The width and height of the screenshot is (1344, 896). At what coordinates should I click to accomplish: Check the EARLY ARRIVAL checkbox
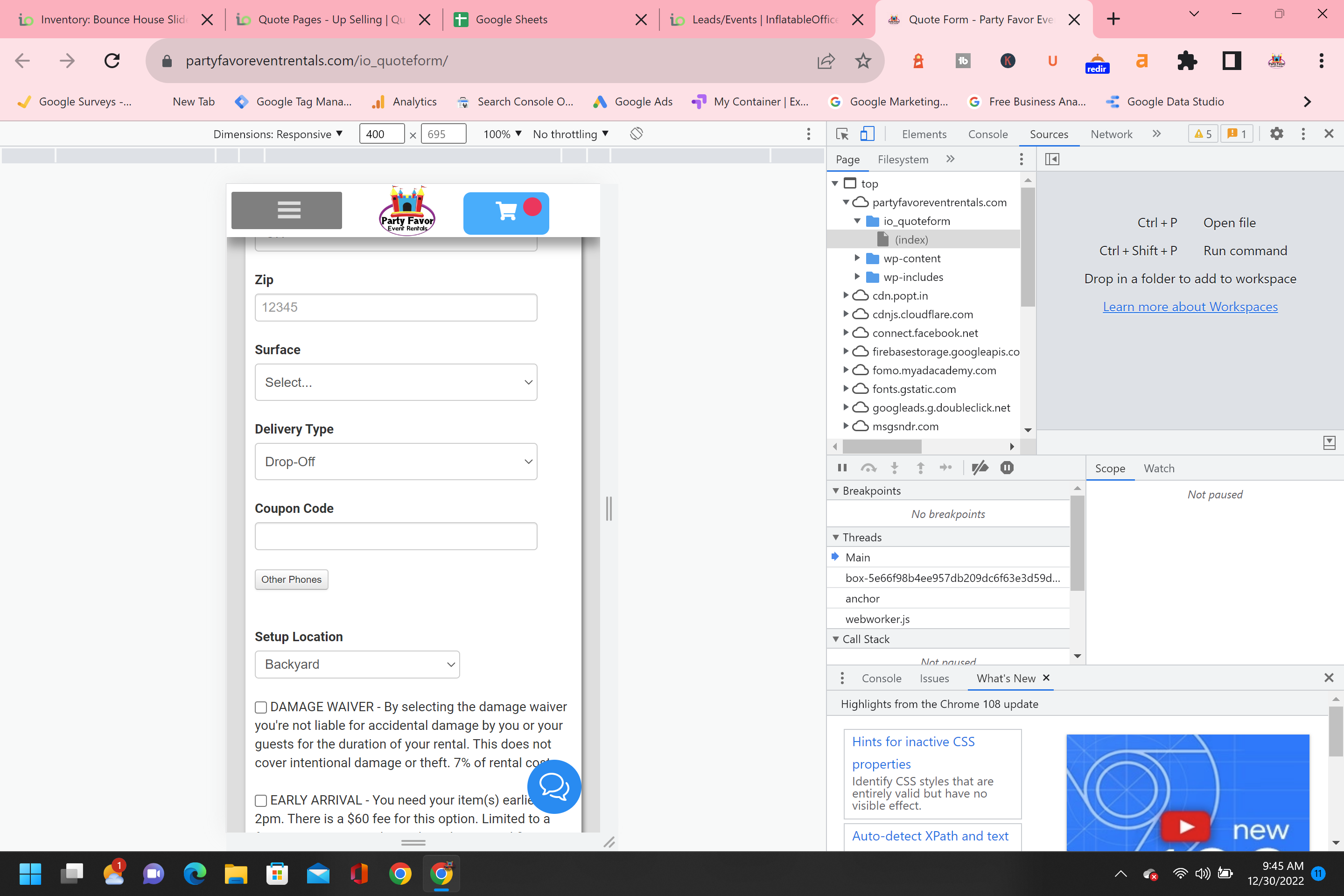pyautogui.click(x=261, y=801)
